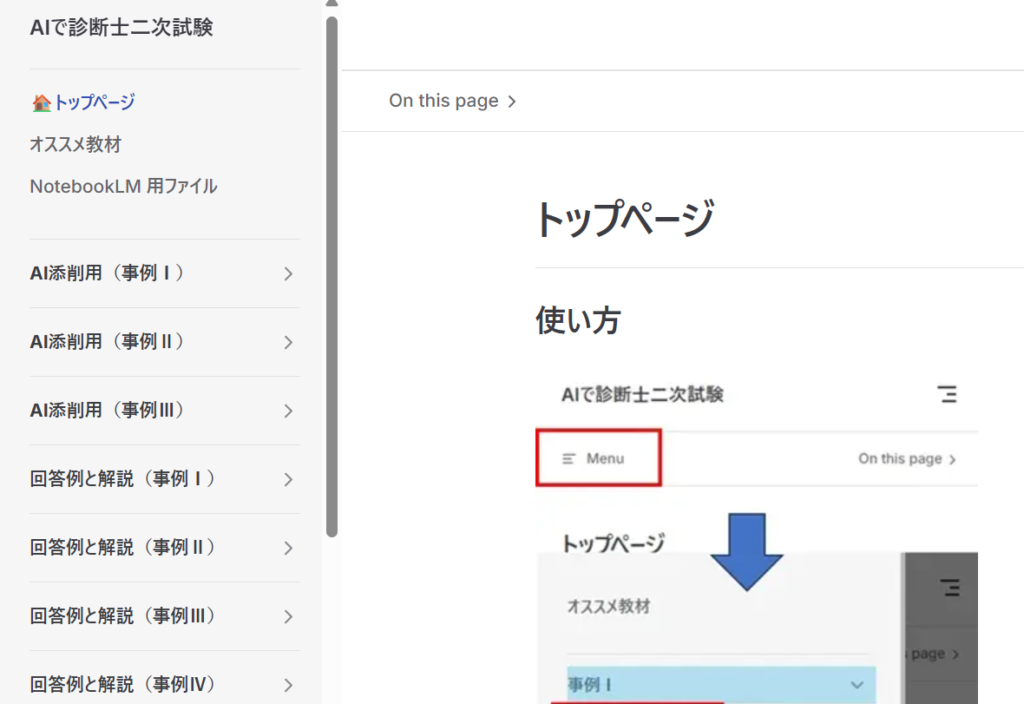The width and height of the screenshot is (1024, 704).
Task: Open the On this page dropdown
Action: point(452,101)
